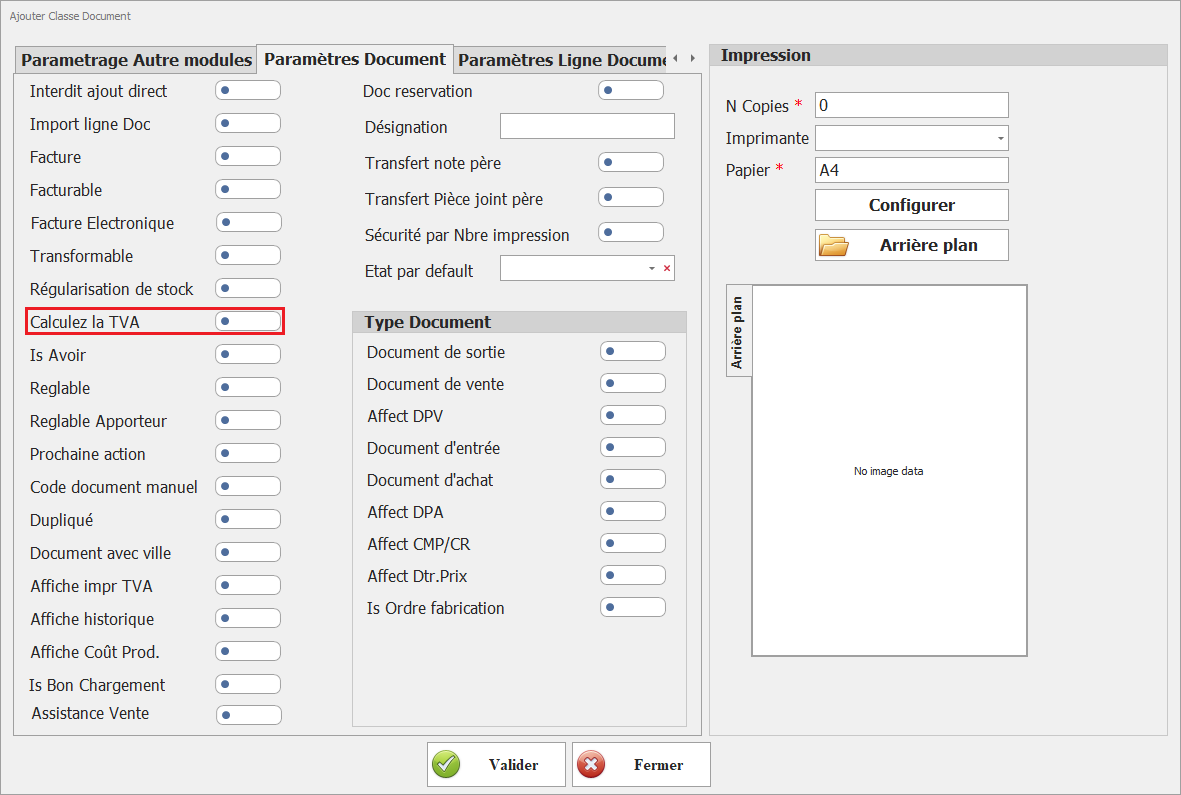Image resolution: width=1181 pixels, height=795 pixels.
Task: Toggle the Reglable switch
Action: tap(248, 388)
